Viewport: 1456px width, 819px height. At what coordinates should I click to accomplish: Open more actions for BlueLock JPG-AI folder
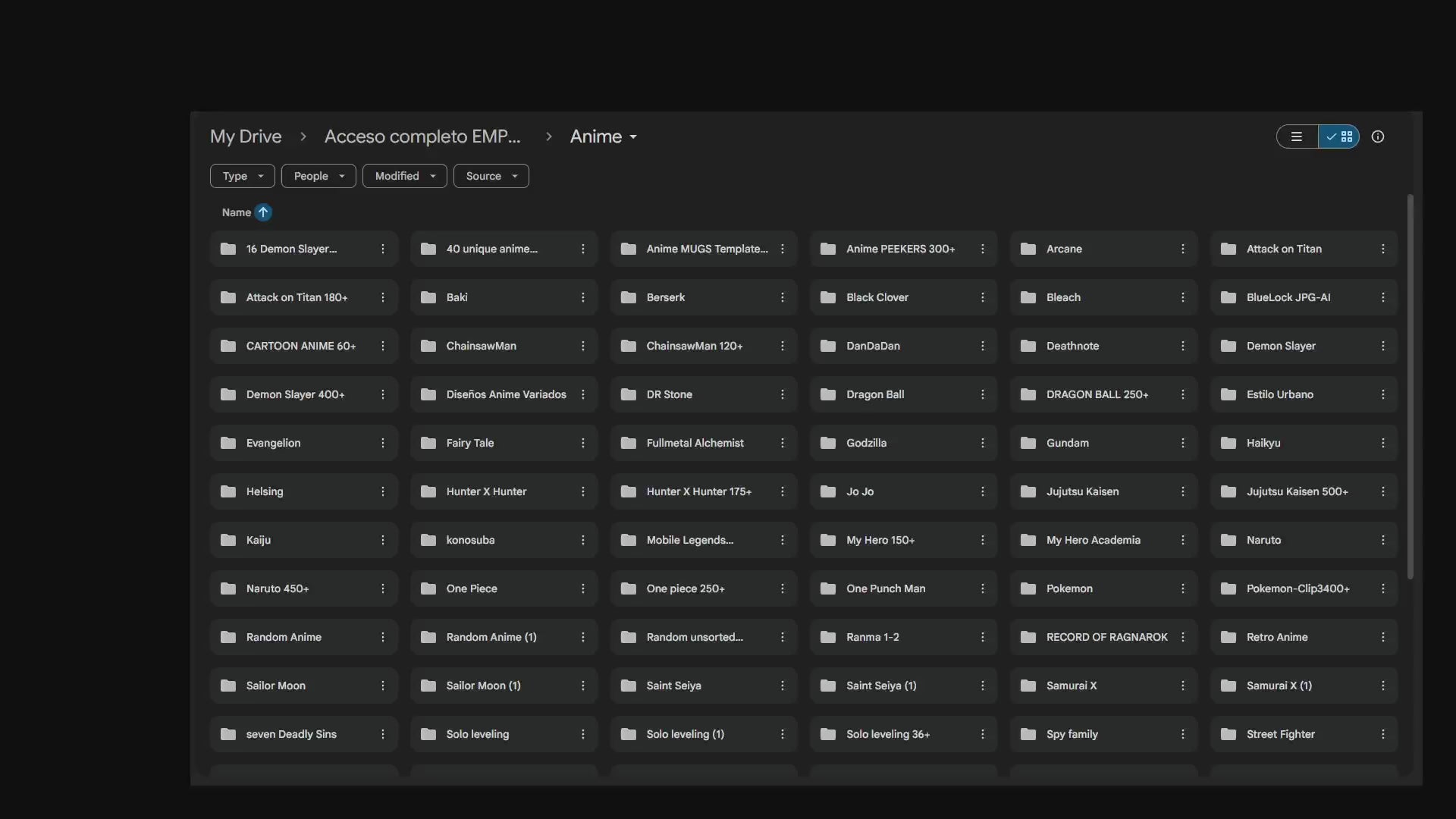(1382, 297)
